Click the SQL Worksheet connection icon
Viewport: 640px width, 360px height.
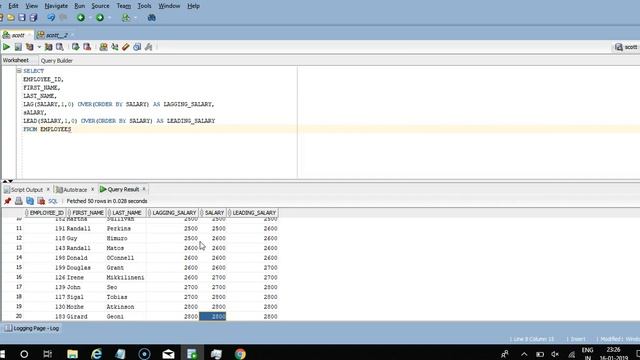[x=126, y=18]
